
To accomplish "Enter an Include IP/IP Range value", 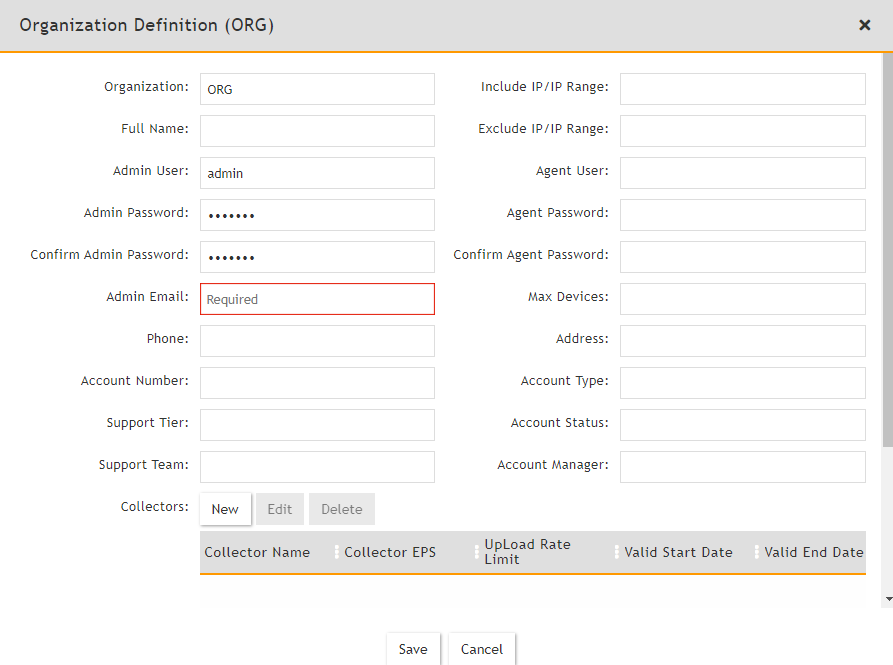I will (x=742, y=89).
